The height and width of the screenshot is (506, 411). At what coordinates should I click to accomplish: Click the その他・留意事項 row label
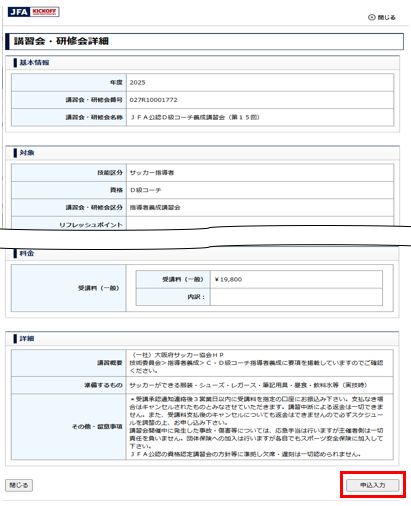pyautogui.click(x=97, y=427)
